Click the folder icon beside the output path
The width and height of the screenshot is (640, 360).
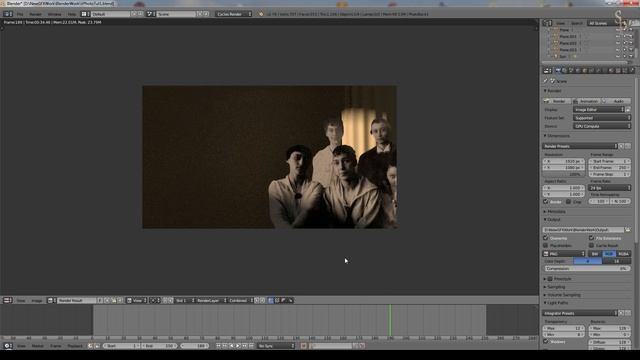click(628, 230)
